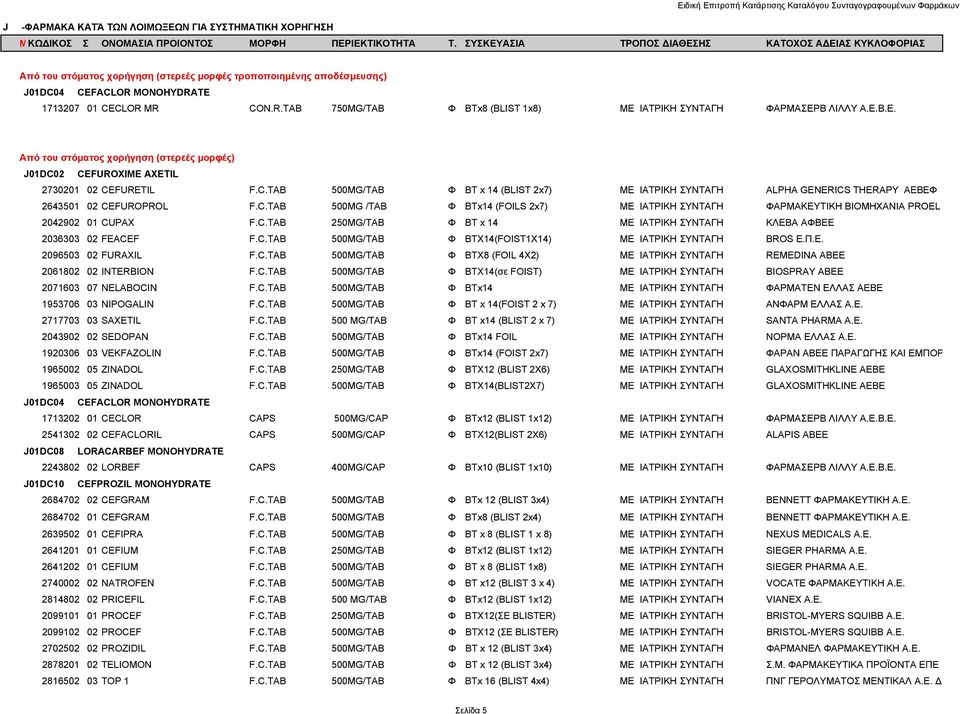Click the 500MG/CAP value for CECLOR
960x714 pixels.
(361, 418)
